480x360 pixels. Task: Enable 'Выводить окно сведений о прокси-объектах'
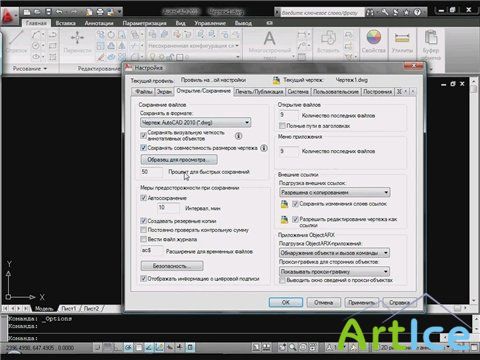(x=282, y=280)
